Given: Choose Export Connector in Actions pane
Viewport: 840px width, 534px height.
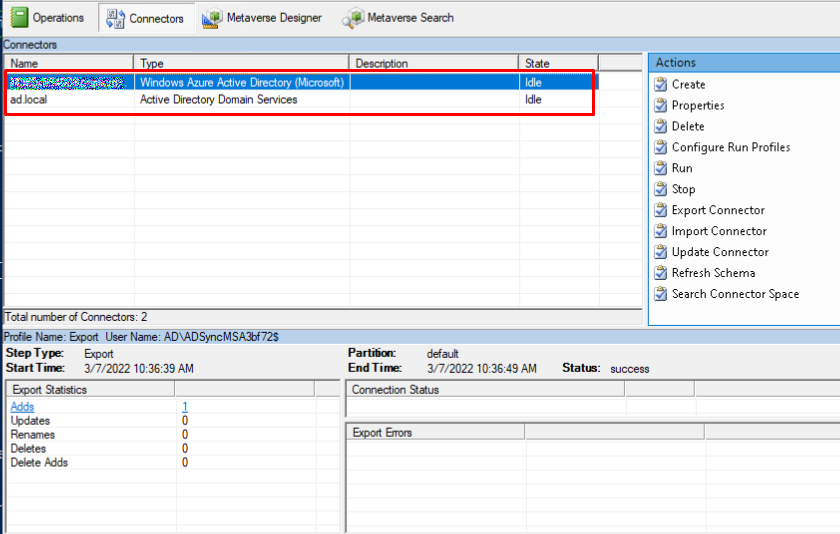Looking at the screenshot, I should (718, 211).
